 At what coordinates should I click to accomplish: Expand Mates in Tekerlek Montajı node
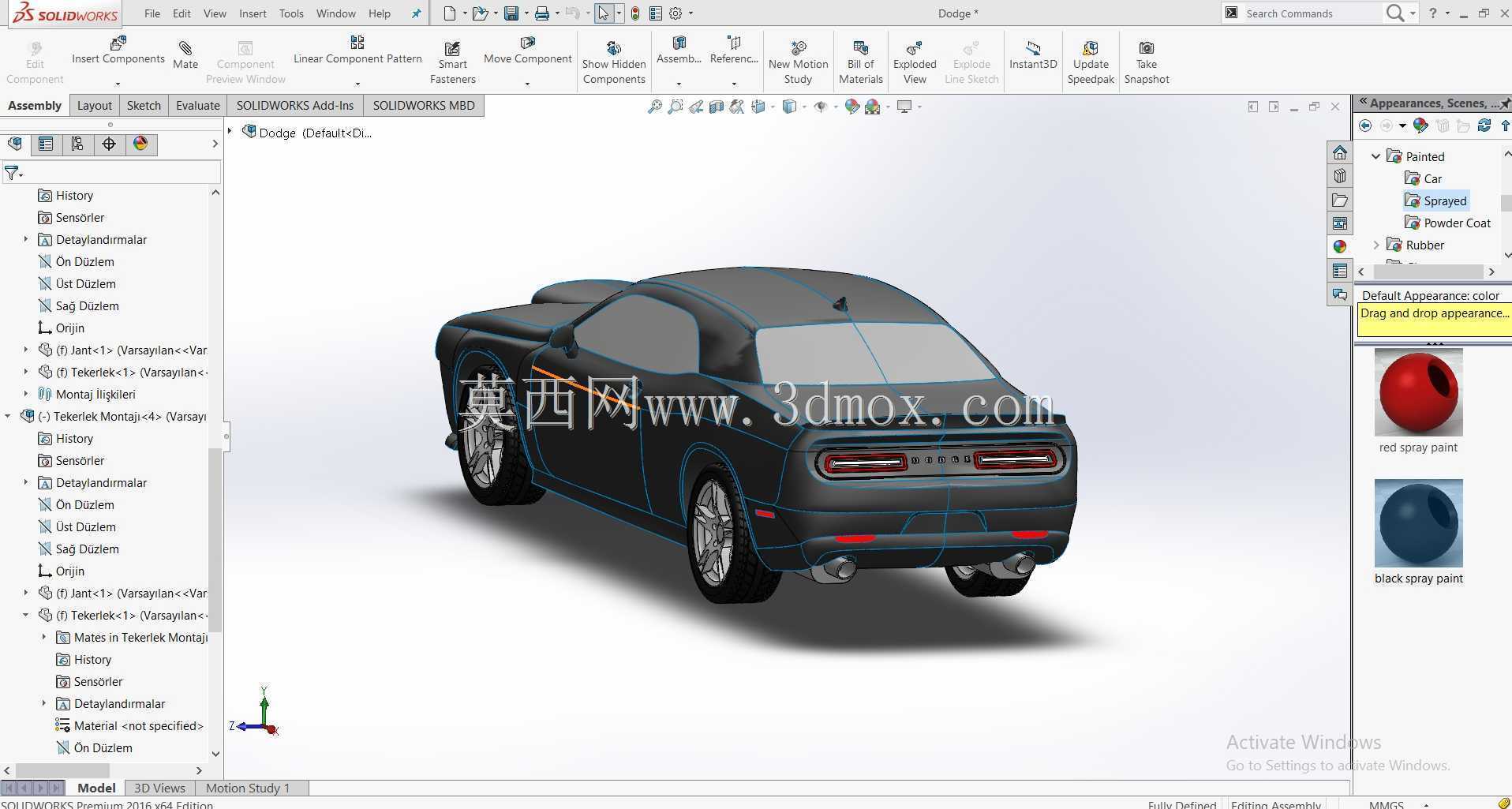[x=44, y=637]
